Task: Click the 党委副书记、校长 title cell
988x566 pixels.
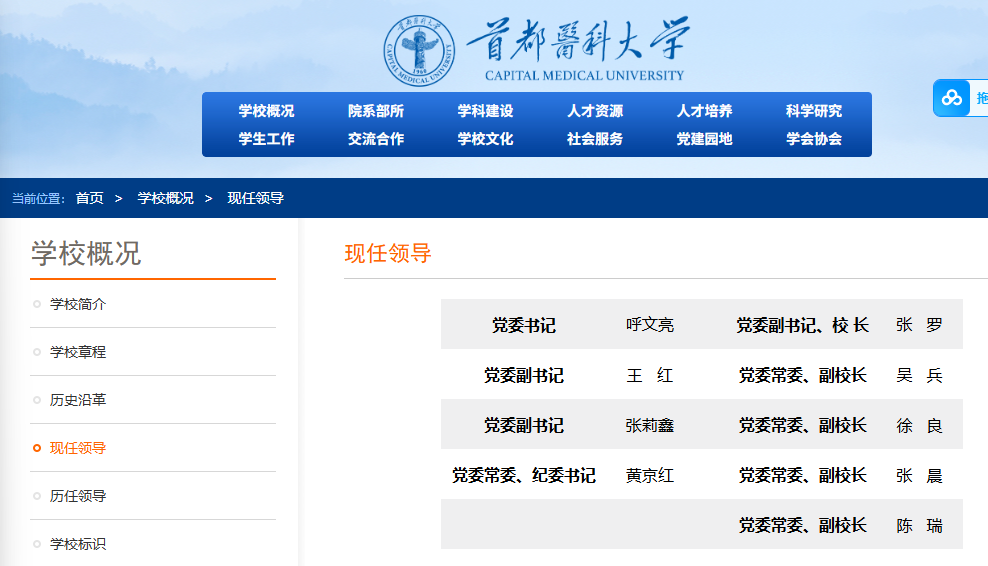Action: point(803,325)
